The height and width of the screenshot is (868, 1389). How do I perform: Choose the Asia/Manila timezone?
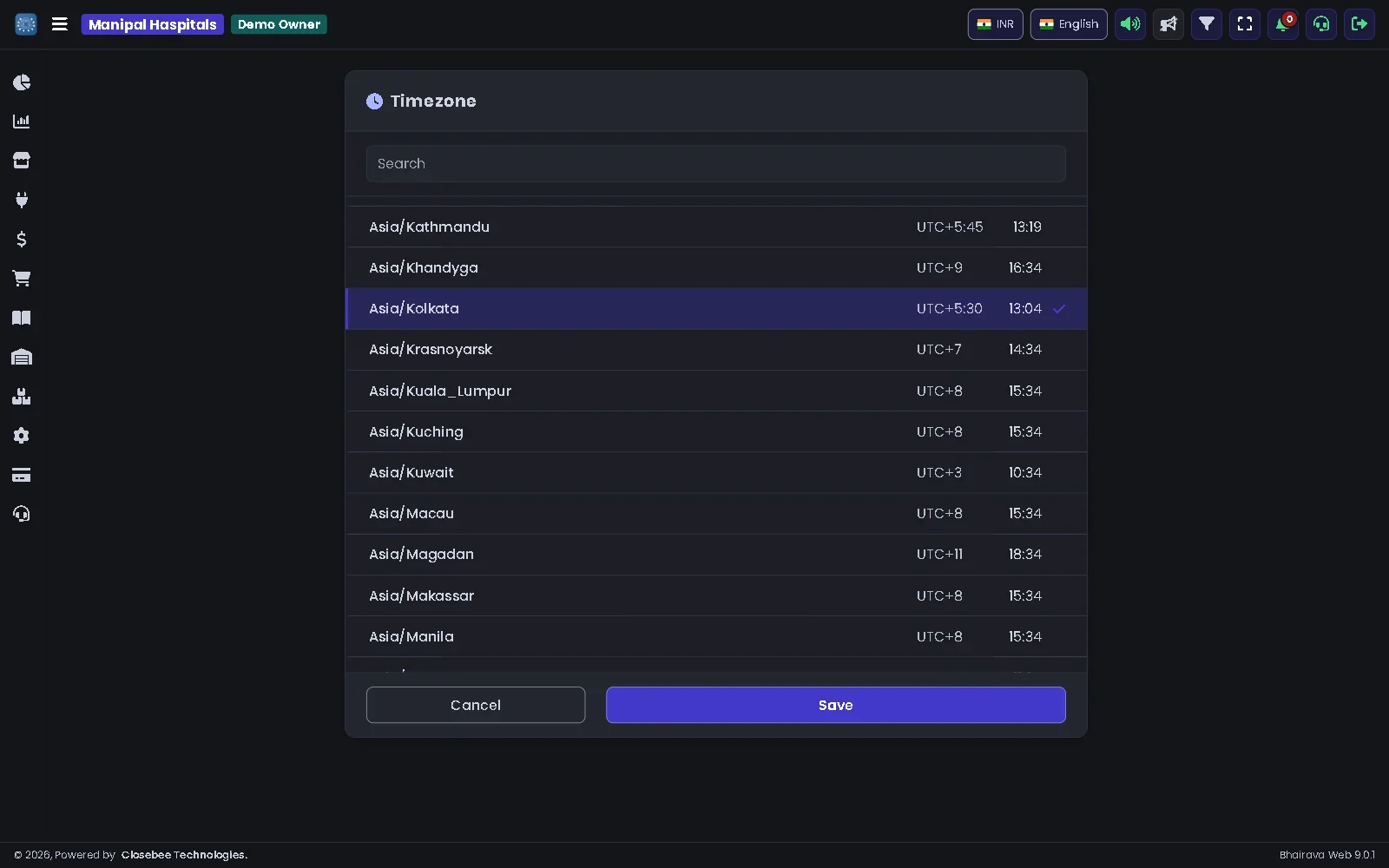click(x=716, y=636)
